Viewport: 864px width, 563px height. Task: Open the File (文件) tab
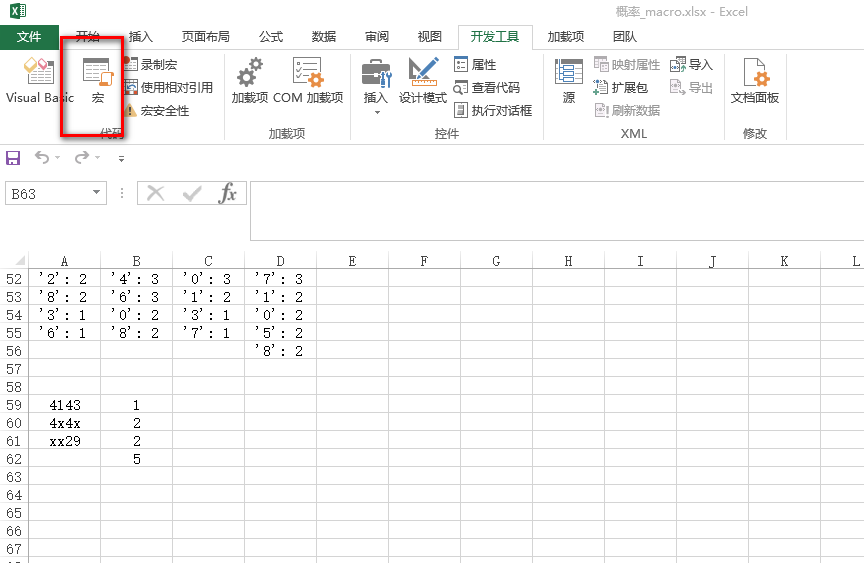(x=29, y=37)
